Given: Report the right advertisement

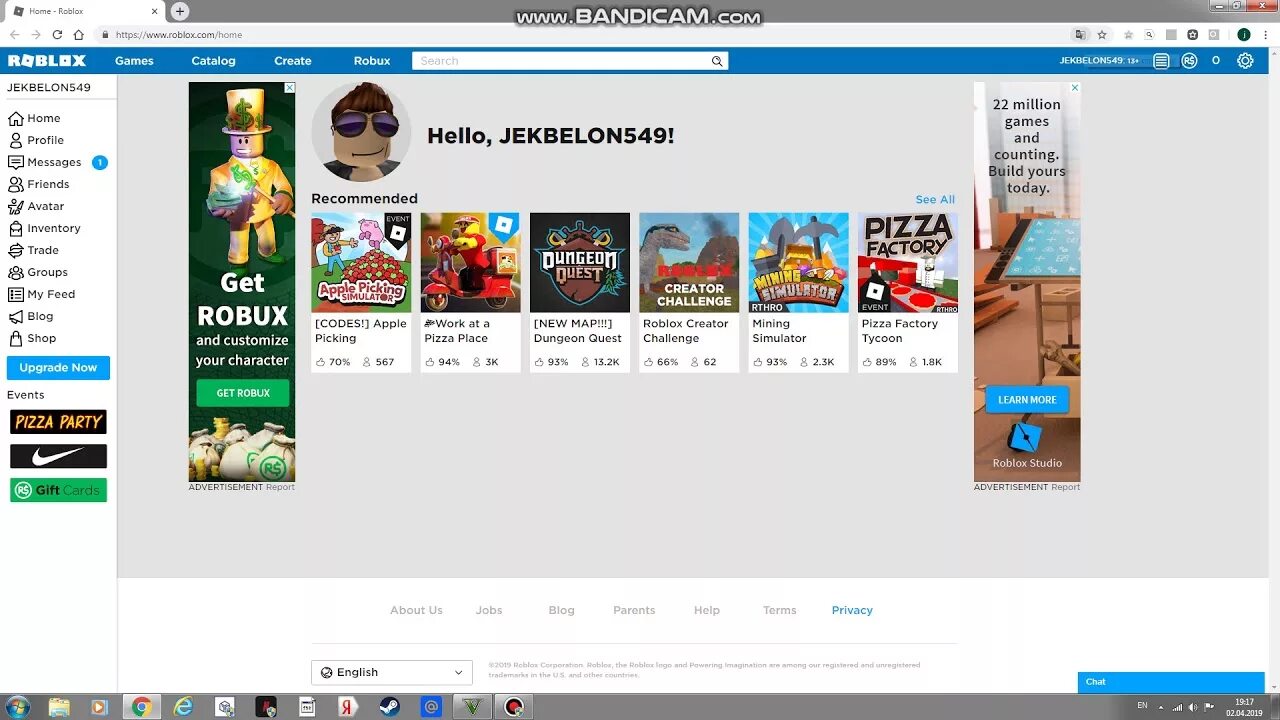Looking at the screenshot, I should [1065, 487].
